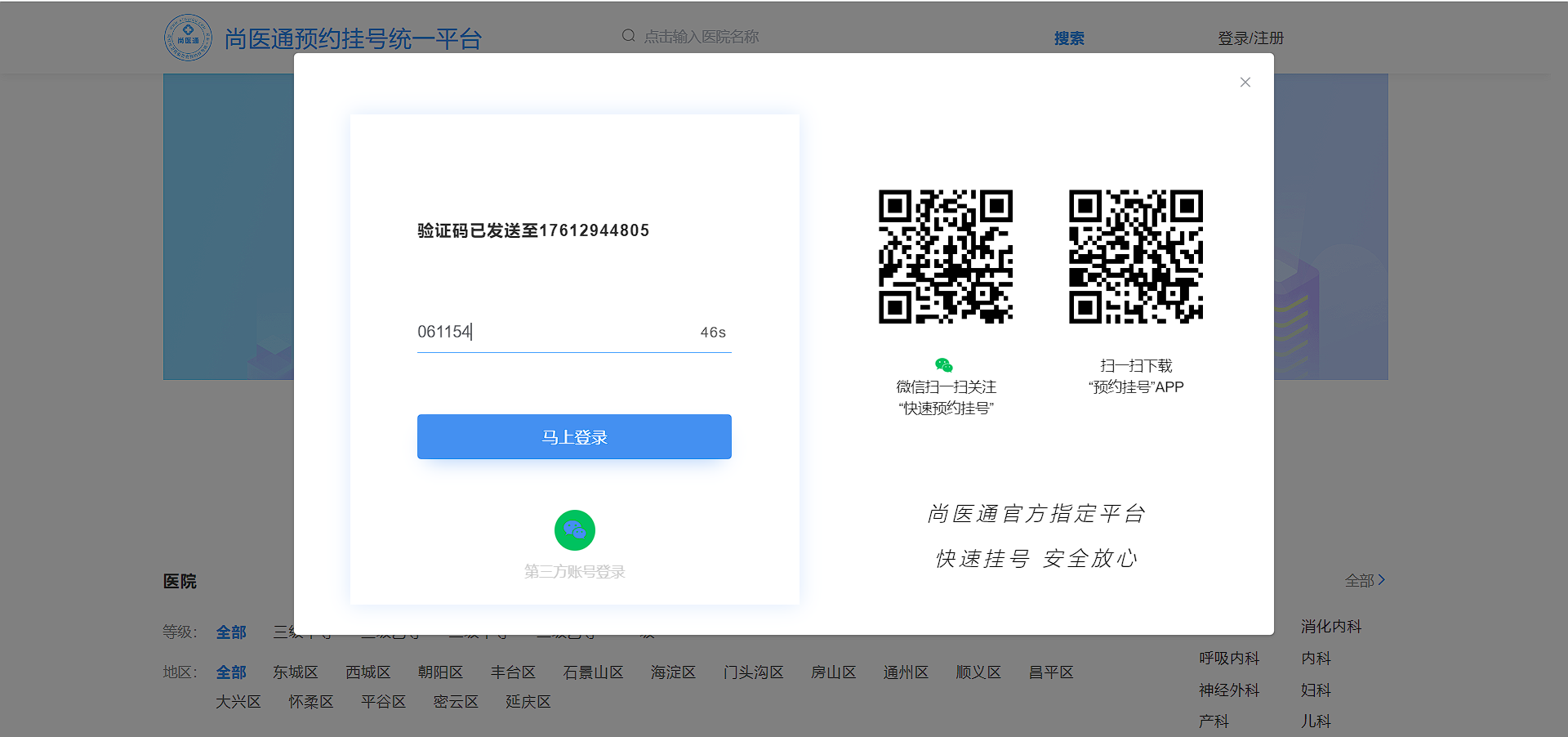
Task: Open the 产科 department
Action: tap(1214, 721)
